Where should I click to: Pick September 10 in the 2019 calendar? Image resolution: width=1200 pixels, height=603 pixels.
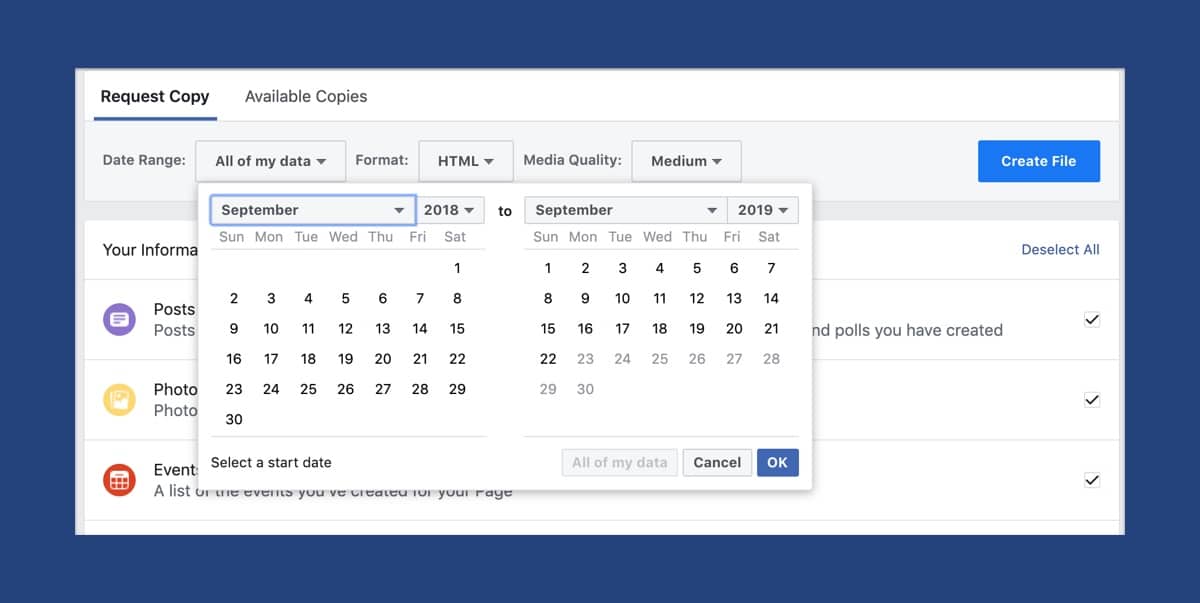coord(622,298)
